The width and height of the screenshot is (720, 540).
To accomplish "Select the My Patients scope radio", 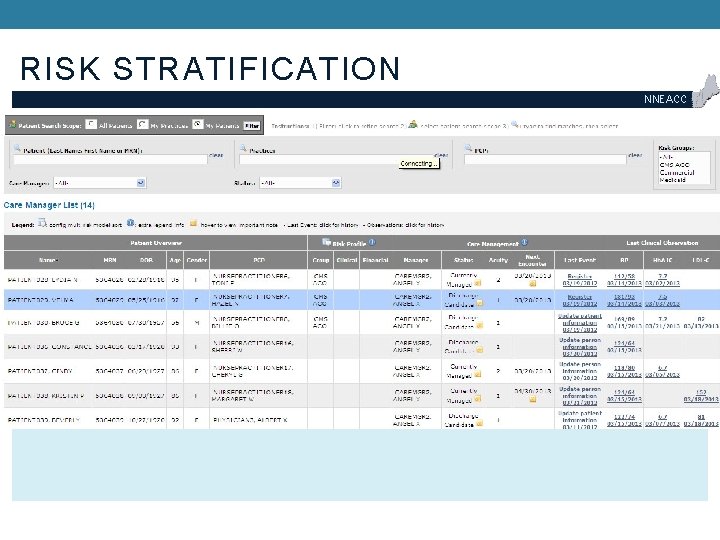I will [x=197, y=124].
